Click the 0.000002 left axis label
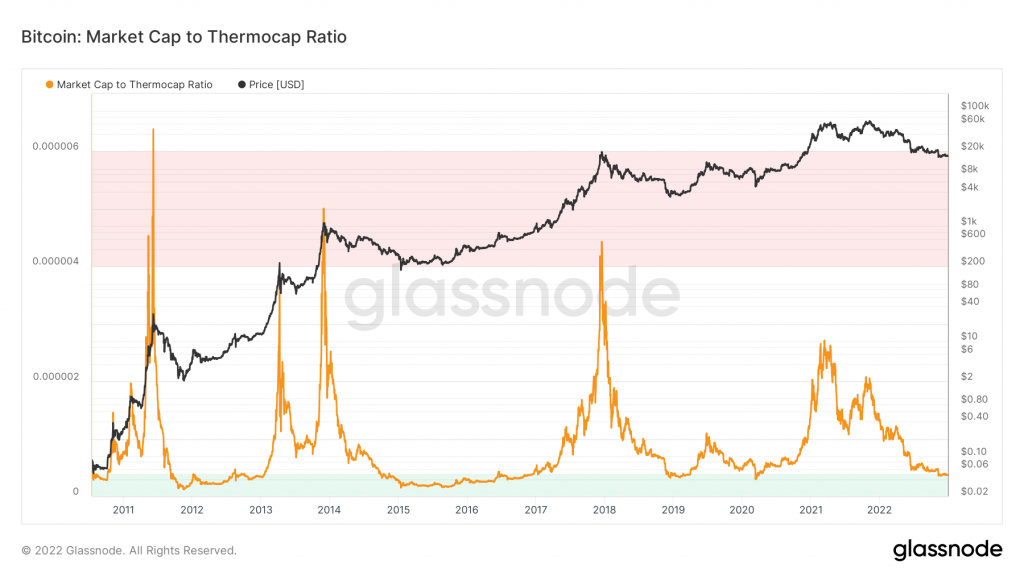This screenshot has width=1024, height=576. click(56, 377)
